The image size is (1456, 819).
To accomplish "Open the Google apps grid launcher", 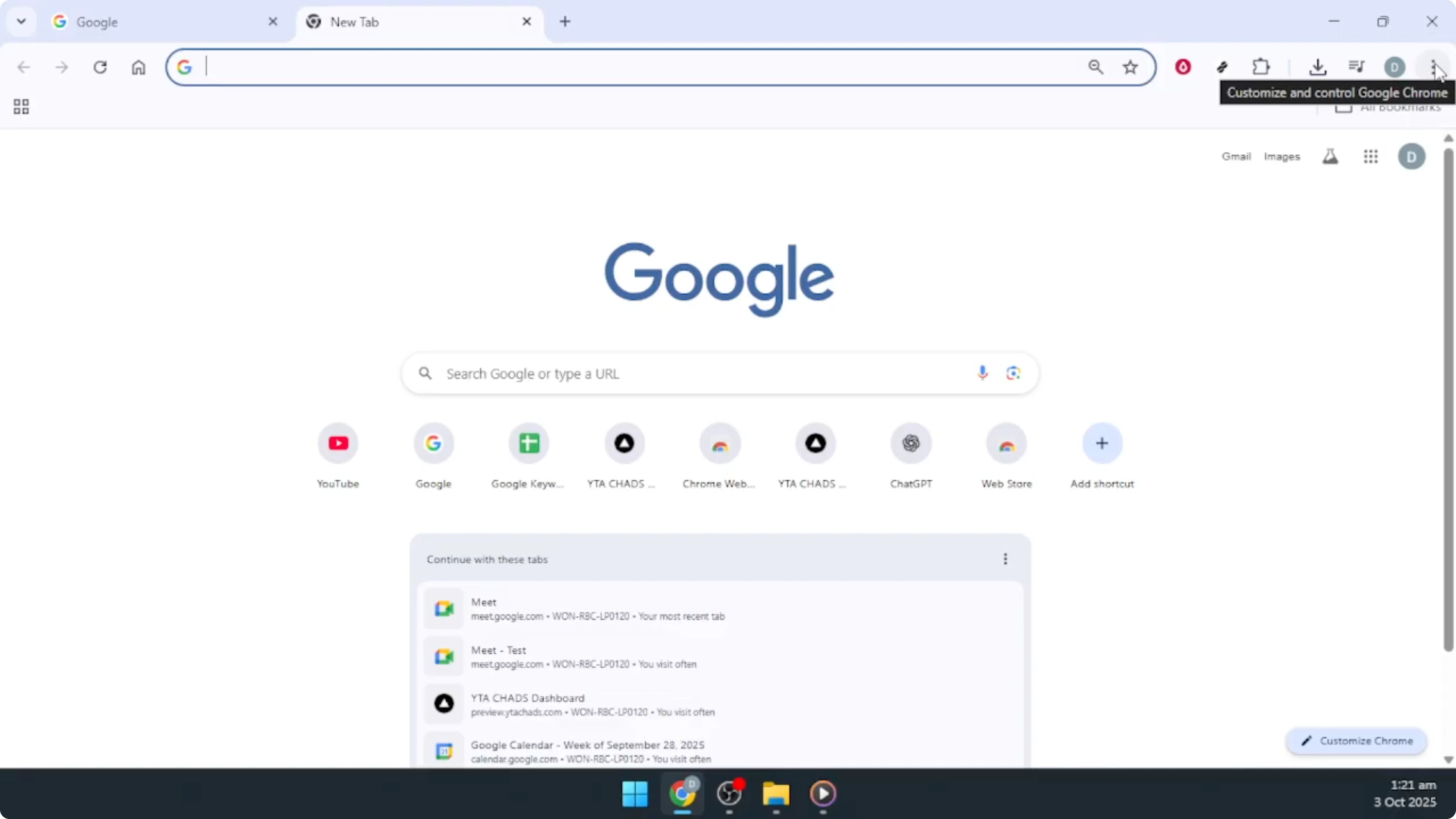I will [1371, 157].
